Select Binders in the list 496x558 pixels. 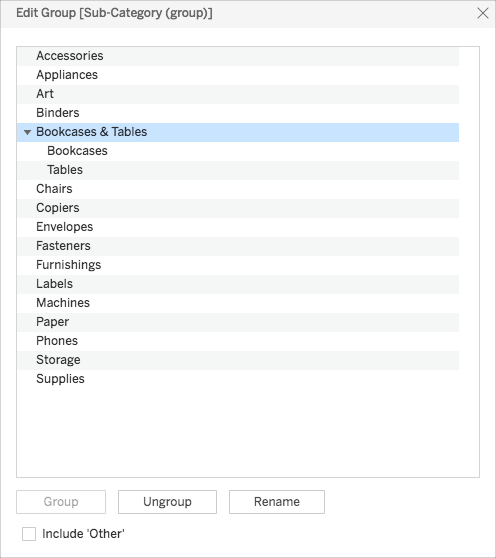click(x=238, y=113)
